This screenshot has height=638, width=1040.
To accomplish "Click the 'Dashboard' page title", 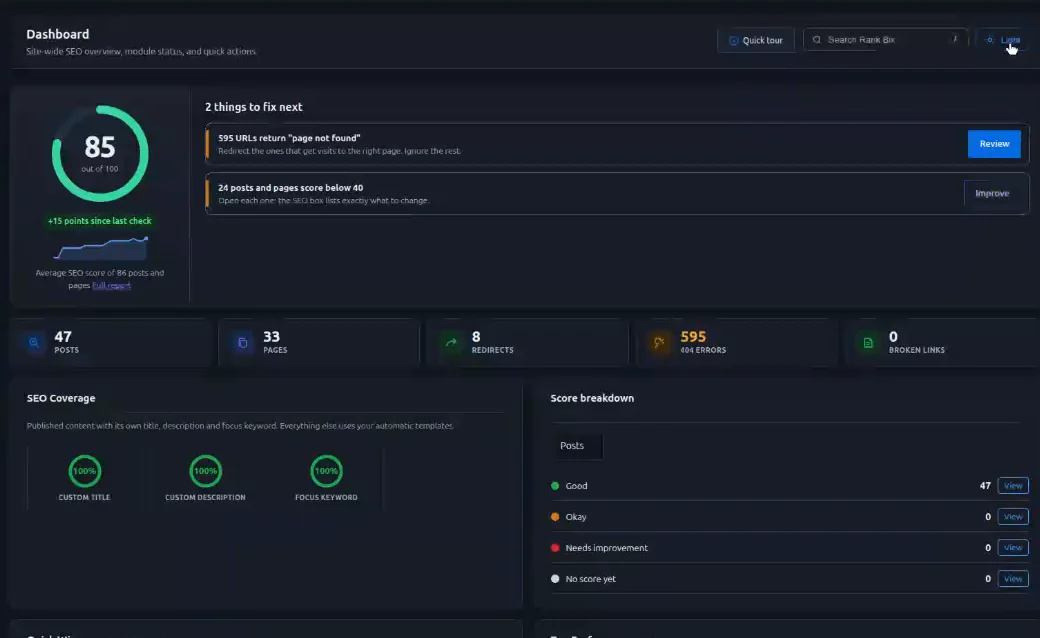I will coord(58,34).
